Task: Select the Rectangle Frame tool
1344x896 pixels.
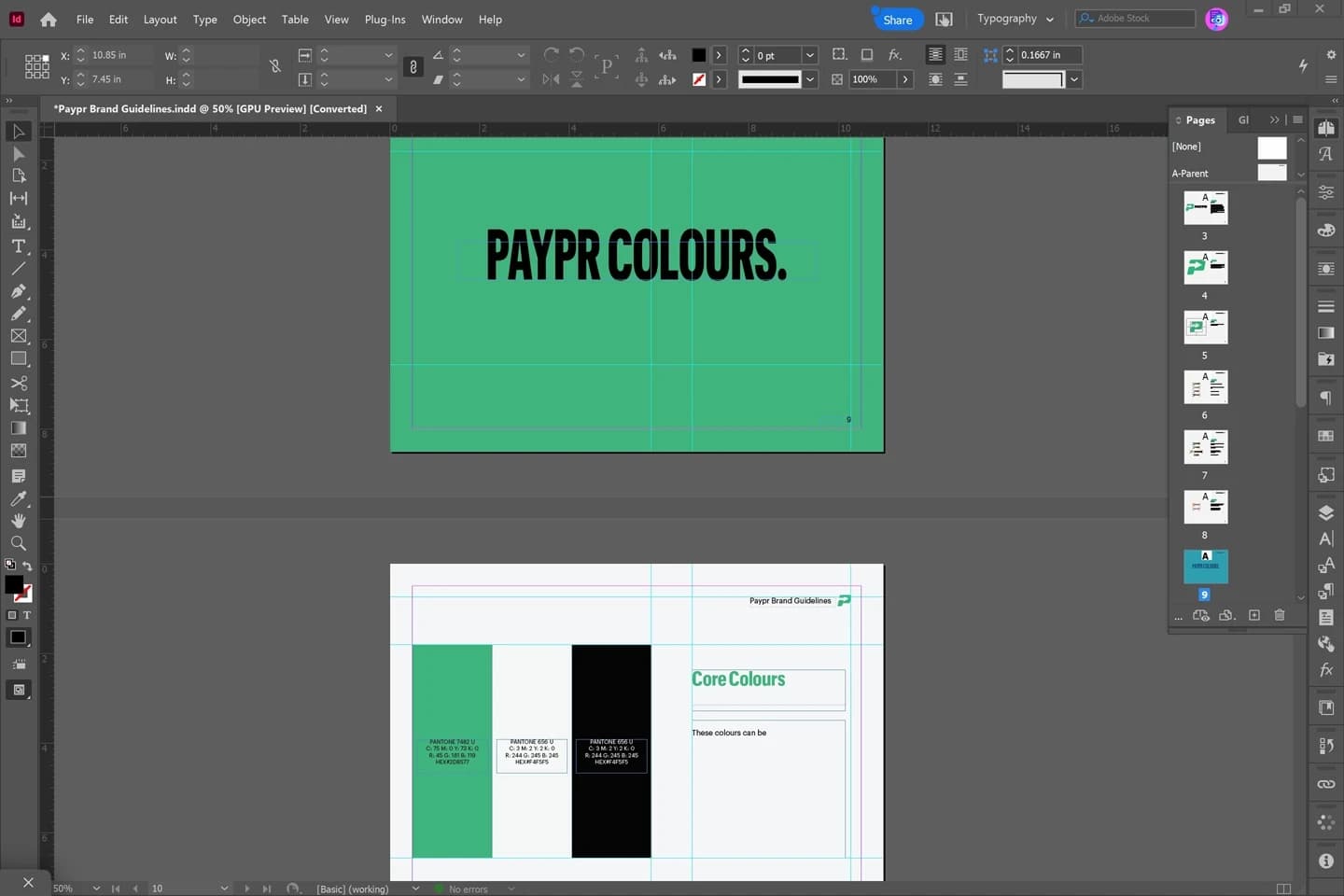Action: (x=18, y=336)
